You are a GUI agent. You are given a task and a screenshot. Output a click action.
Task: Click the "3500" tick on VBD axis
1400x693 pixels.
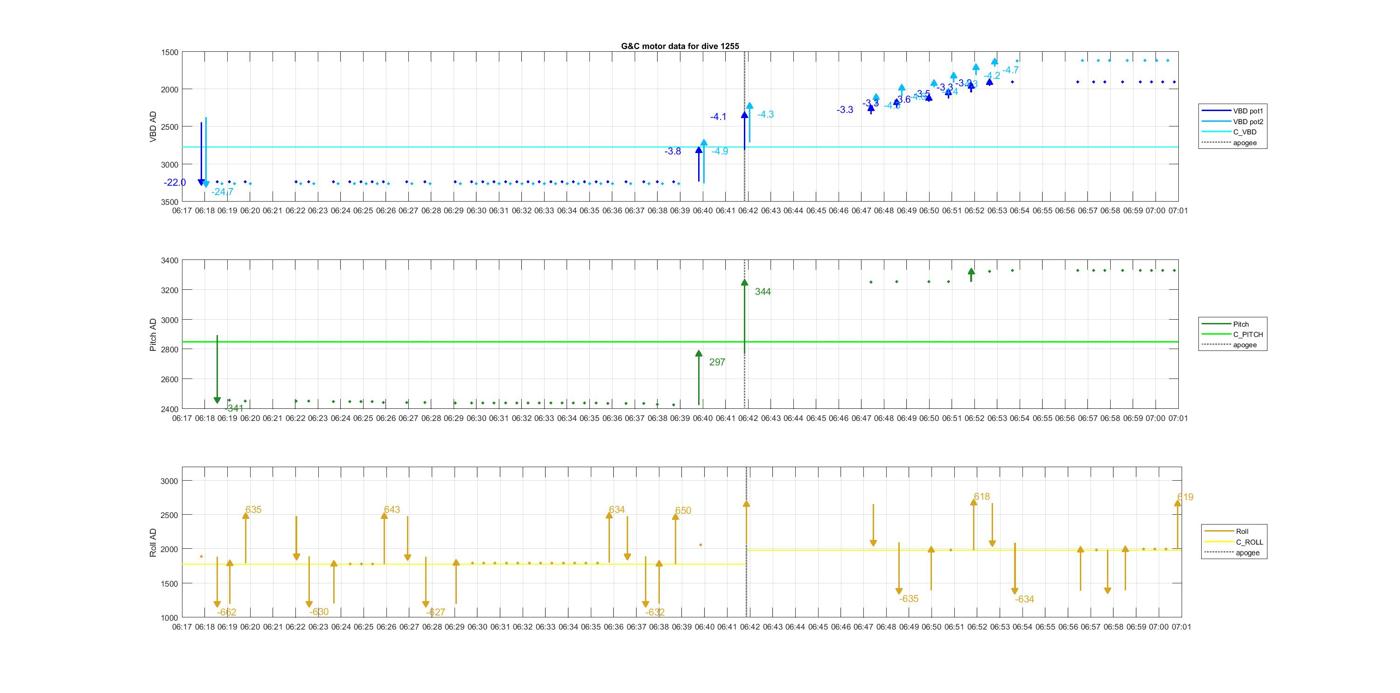[x=170, y=202]
